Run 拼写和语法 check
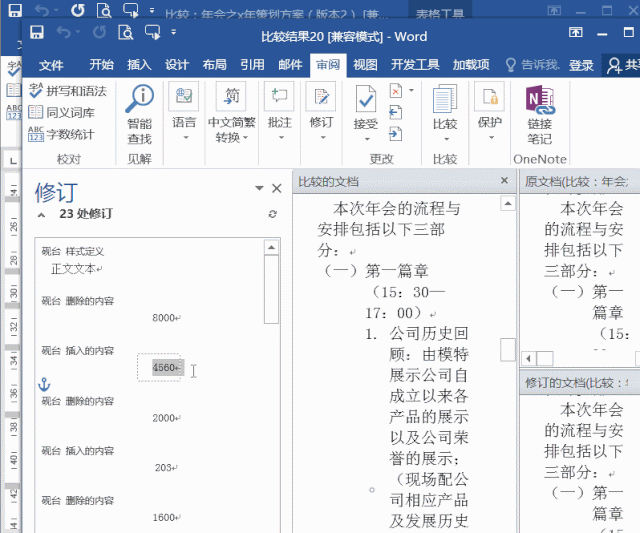This screenshot has height=533, width=640. click(x=68, y=91)
